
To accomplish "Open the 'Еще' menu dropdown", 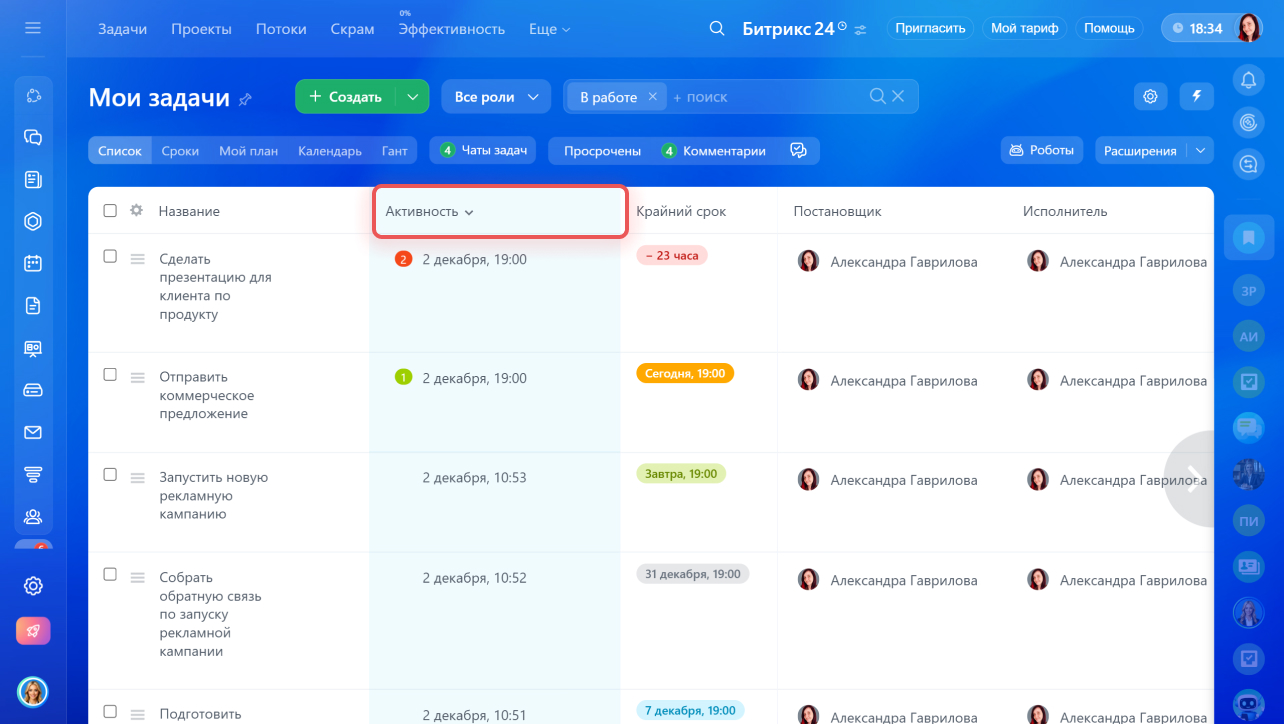I will coord(549,29).
